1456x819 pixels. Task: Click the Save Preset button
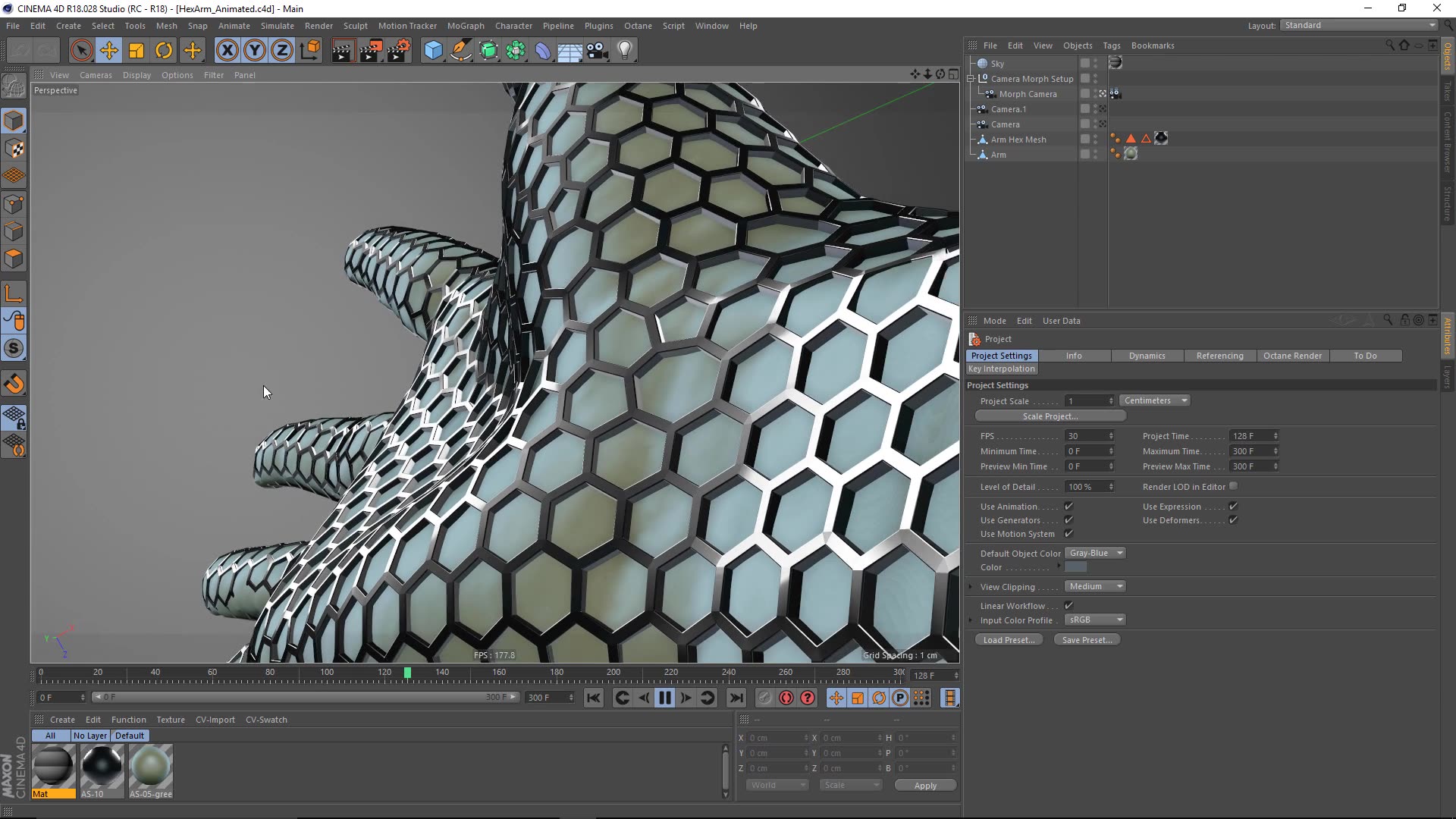point(1087,639)
